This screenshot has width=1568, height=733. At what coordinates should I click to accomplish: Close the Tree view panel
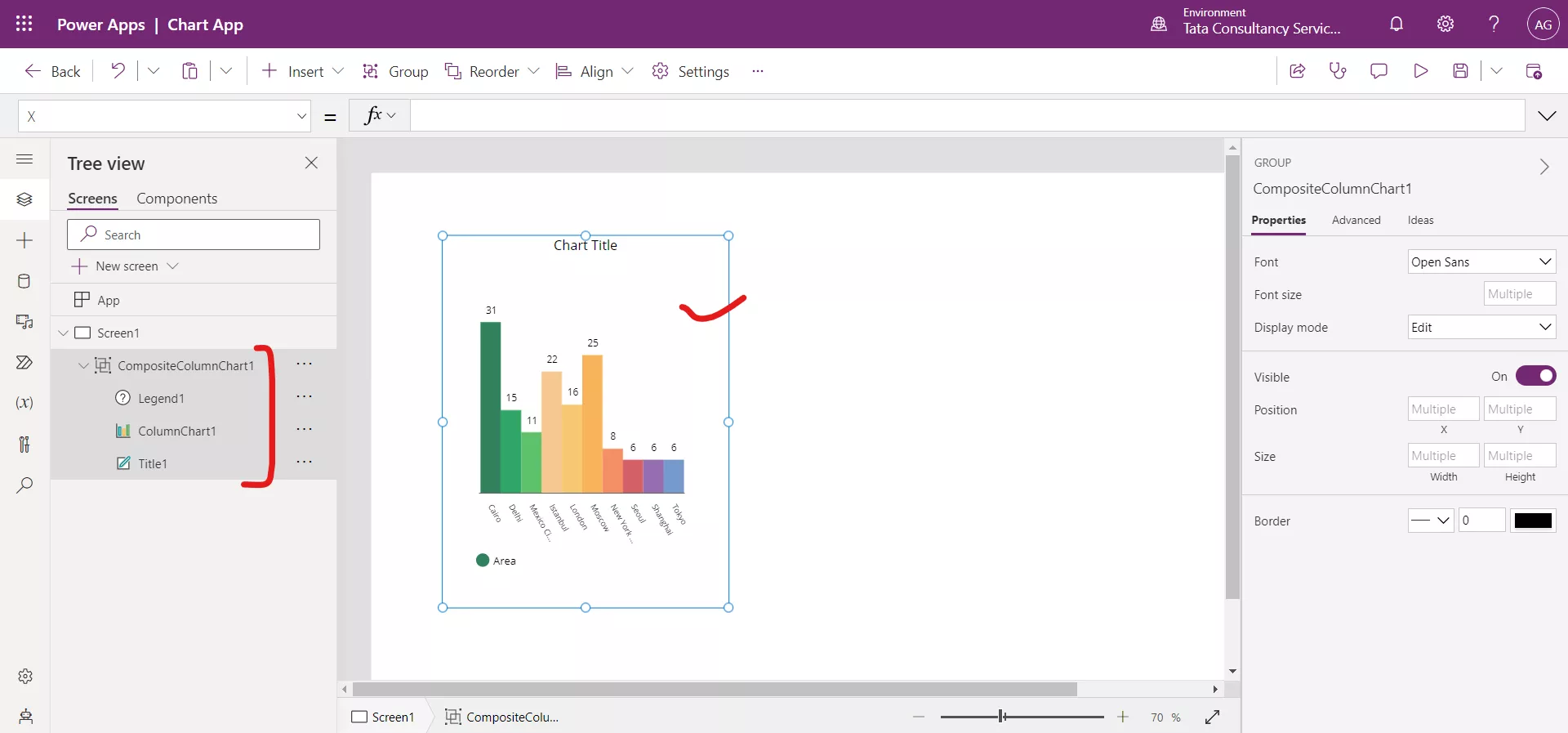[x=311, y=163]
